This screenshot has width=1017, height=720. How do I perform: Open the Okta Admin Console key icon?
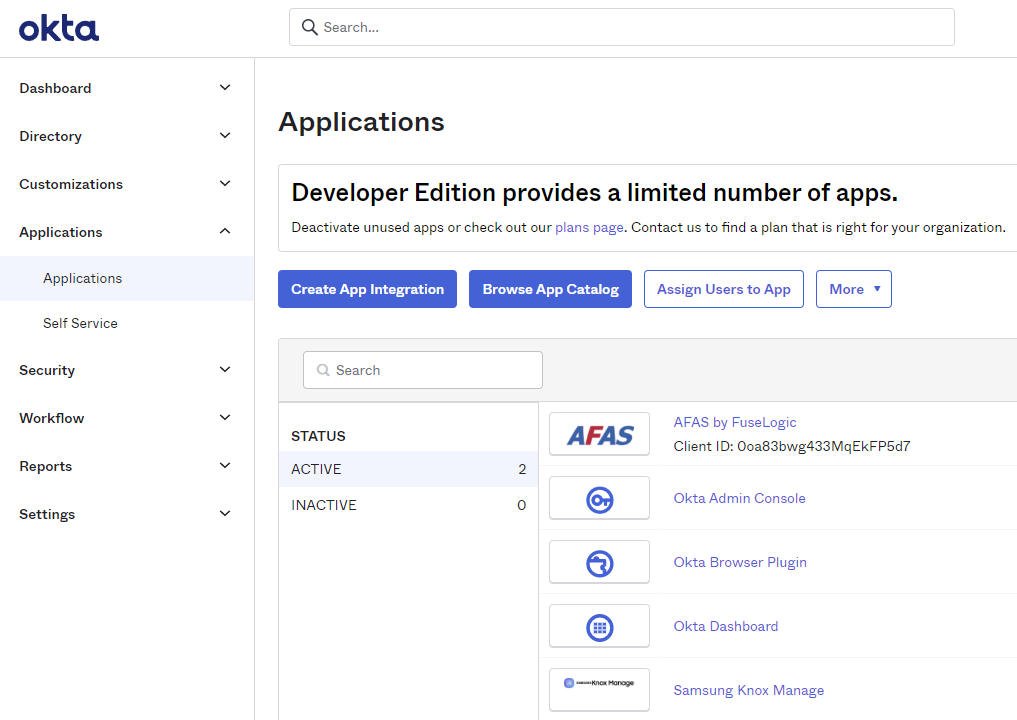(x=599, y=498)
